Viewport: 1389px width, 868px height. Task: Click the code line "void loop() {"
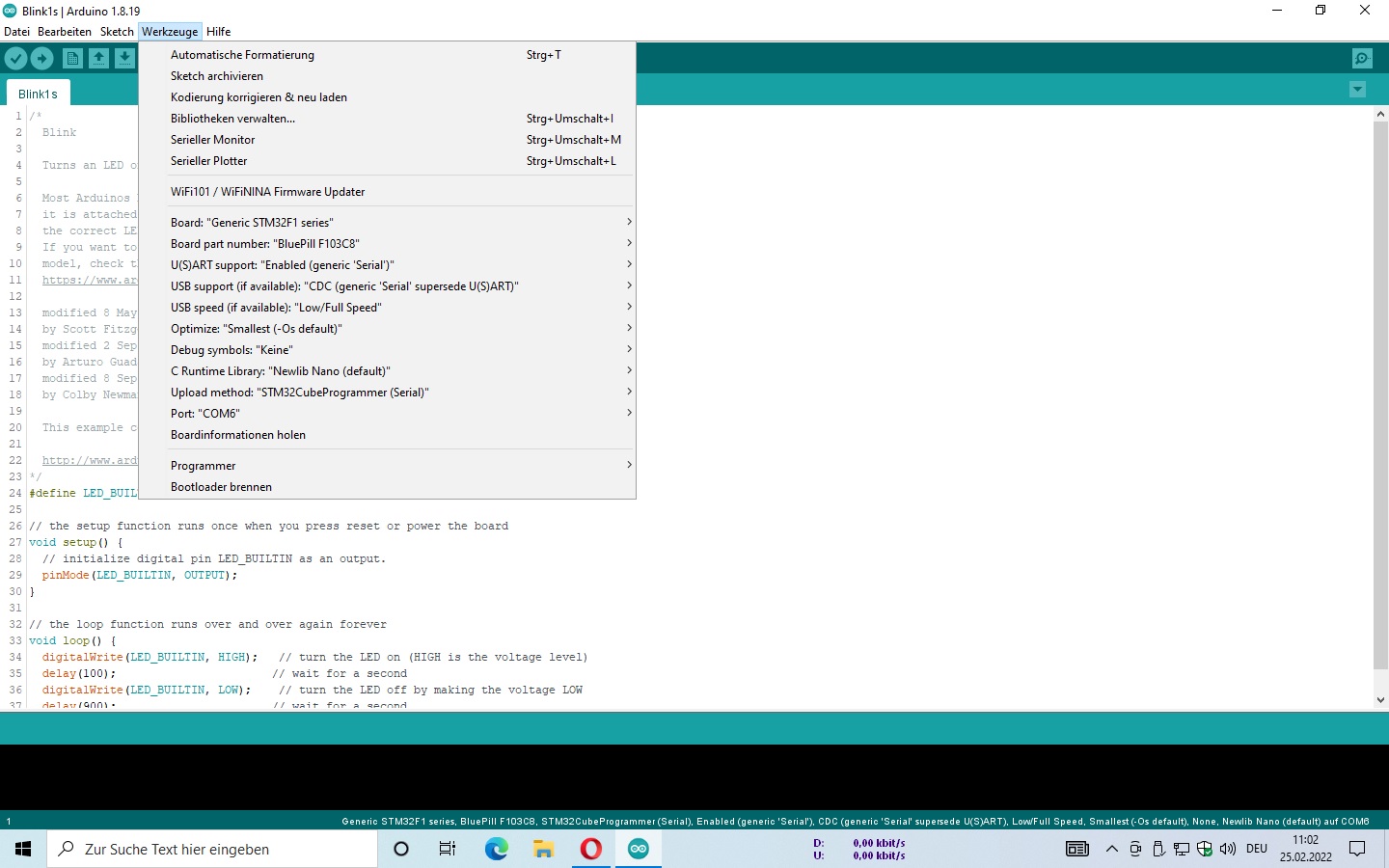[72, 640]
